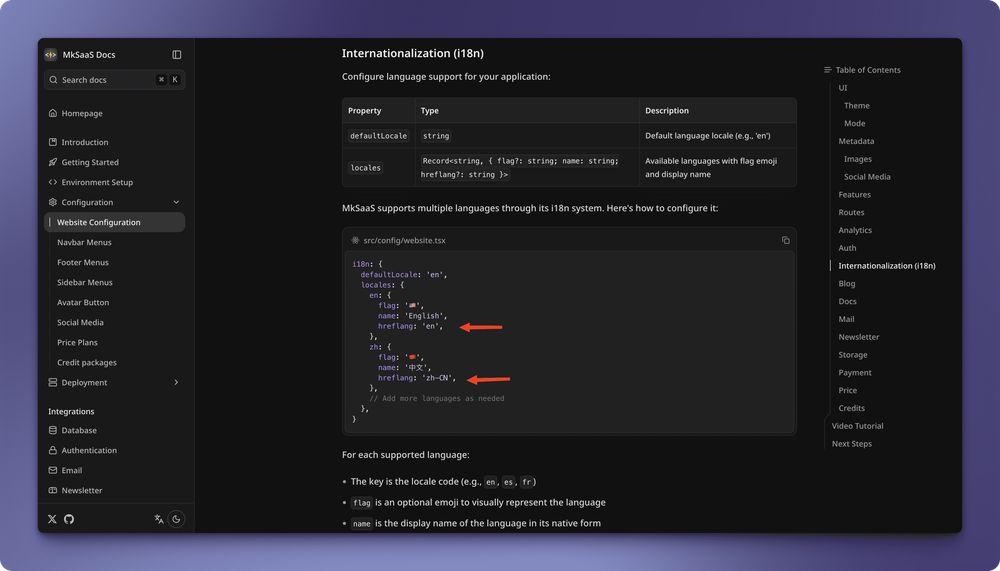This screenshot has height=571, width=1000.
Task: Jump to Storage in table of contents
Action: pyautogui.click(x=853, y=355)
